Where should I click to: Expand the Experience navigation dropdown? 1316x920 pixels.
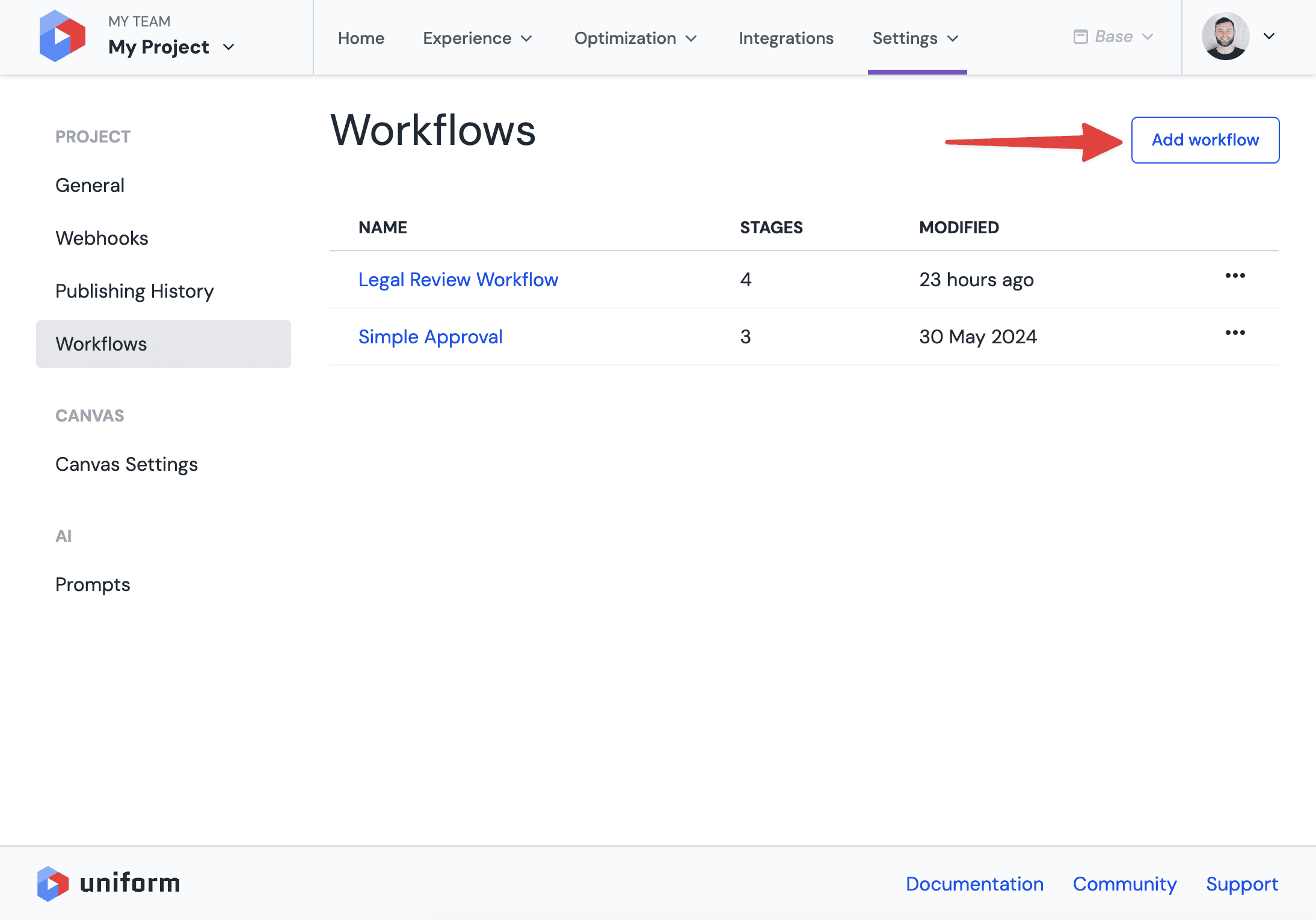click(479, 38)
